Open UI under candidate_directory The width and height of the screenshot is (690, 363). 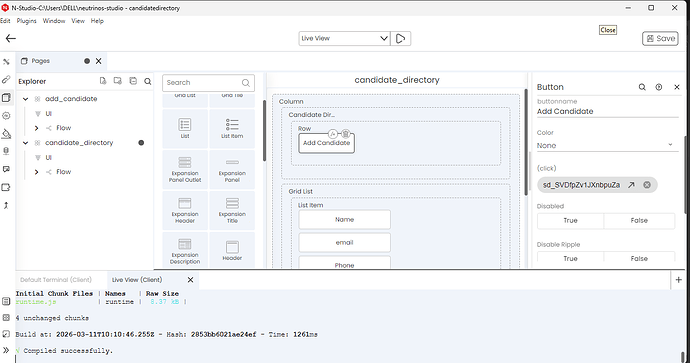pos(48,158)
